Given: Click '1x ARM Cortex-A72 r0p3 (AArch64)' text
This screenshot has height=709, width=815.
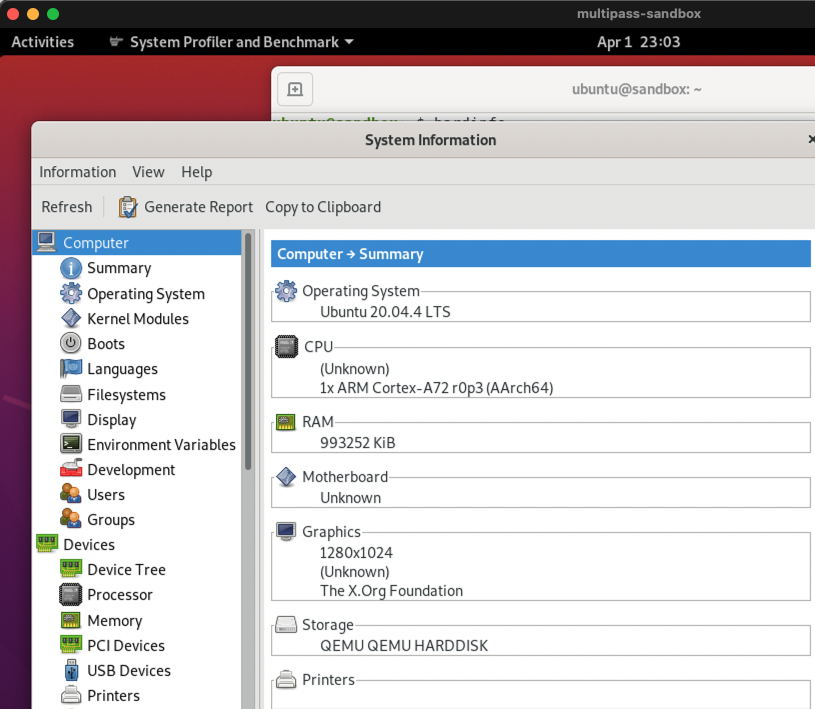Looking at the screenshot, I should click(x=437, y=388).
